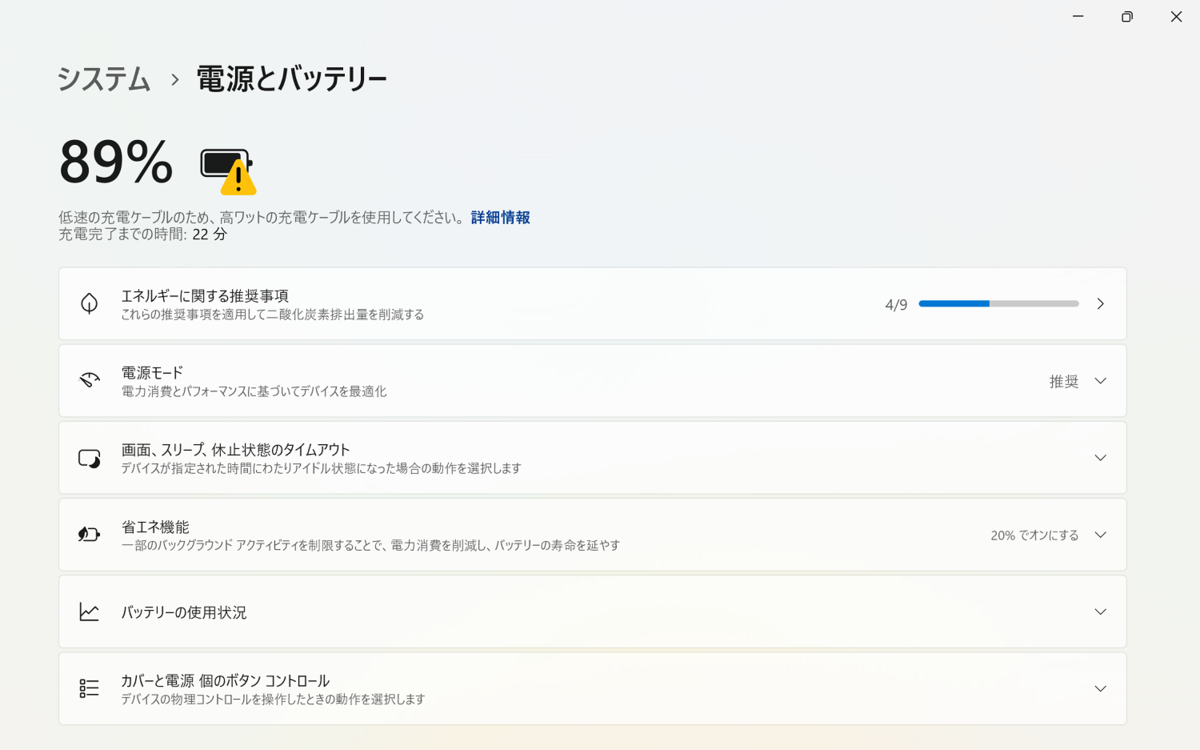Expand the 省エネ機能 settings section
Image resolution: width=1200 pixels, height=750 pixels.
coord(1100,534)
